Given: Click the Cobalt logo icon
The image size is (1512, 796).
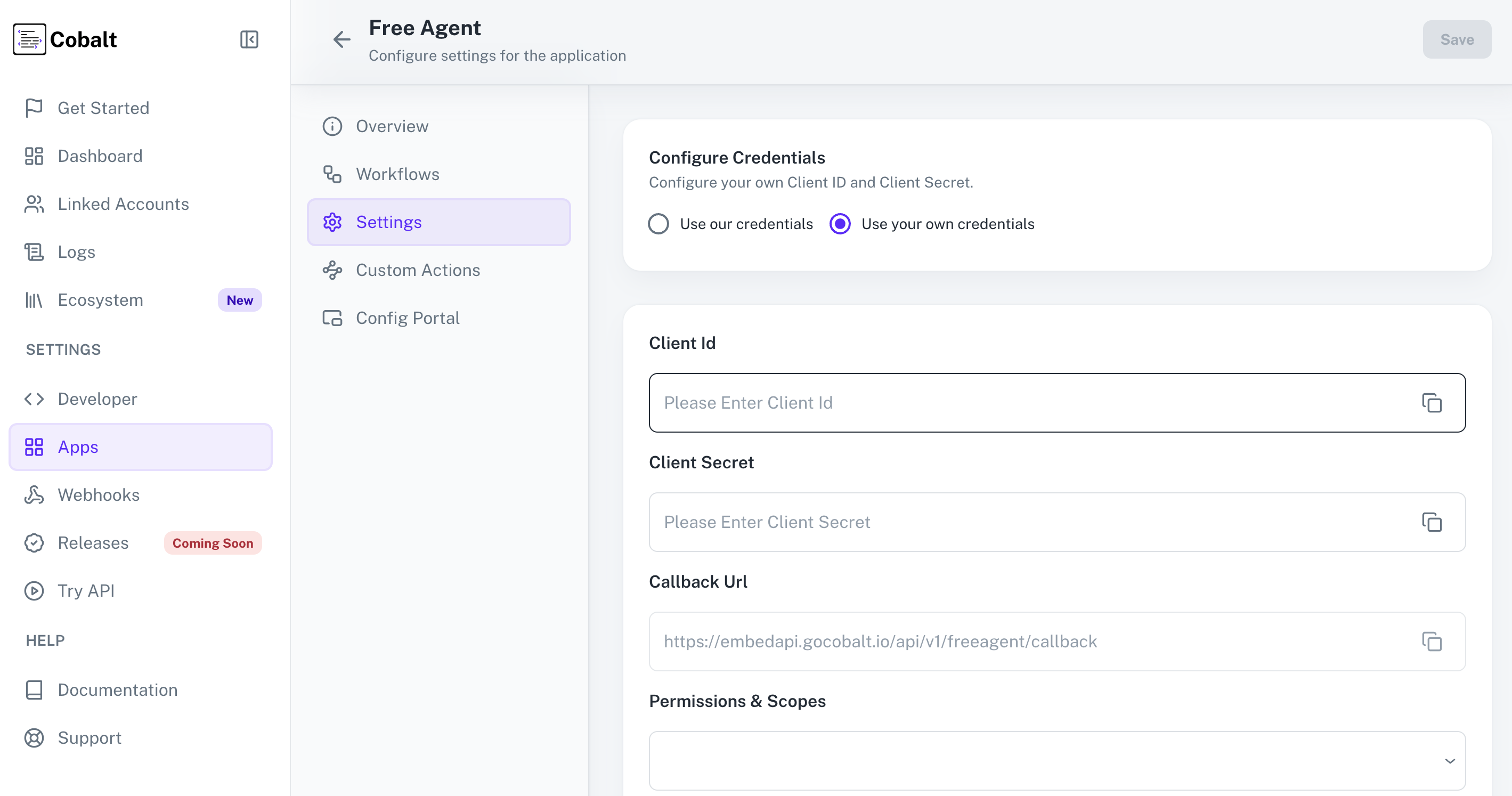Looking at the screenshot, I should point(29,39).
